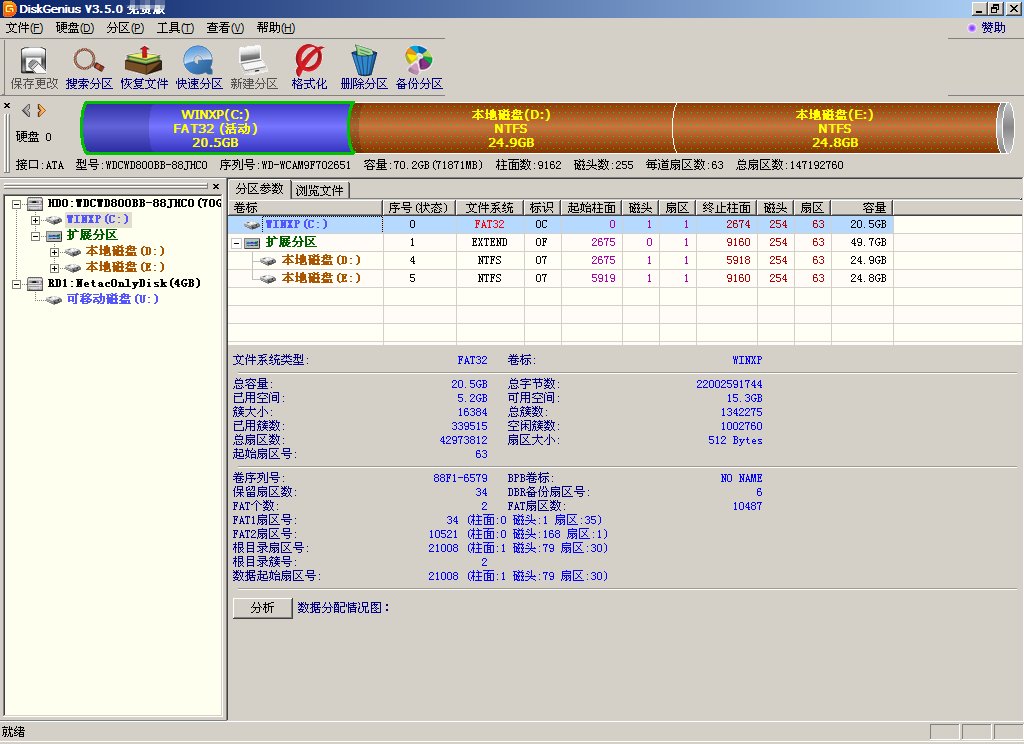The width and height of the screenshot is (1024, 744).
Task: Click the Quick Partition (快速分区) icon
Action: coord(199,68)
